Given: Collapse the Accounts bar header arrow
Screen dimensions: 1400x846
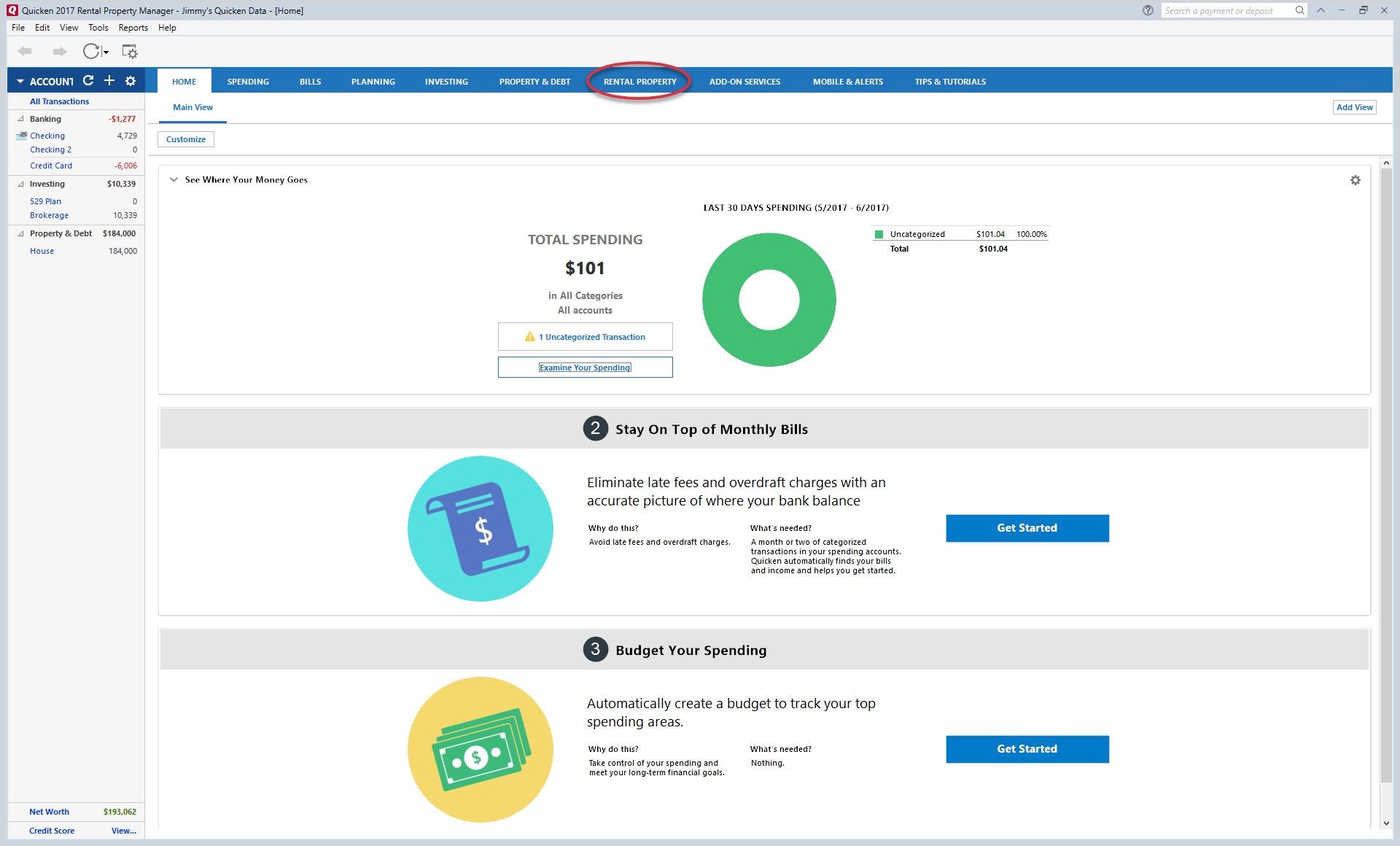Looking at the screenshot, I should 20,81.
